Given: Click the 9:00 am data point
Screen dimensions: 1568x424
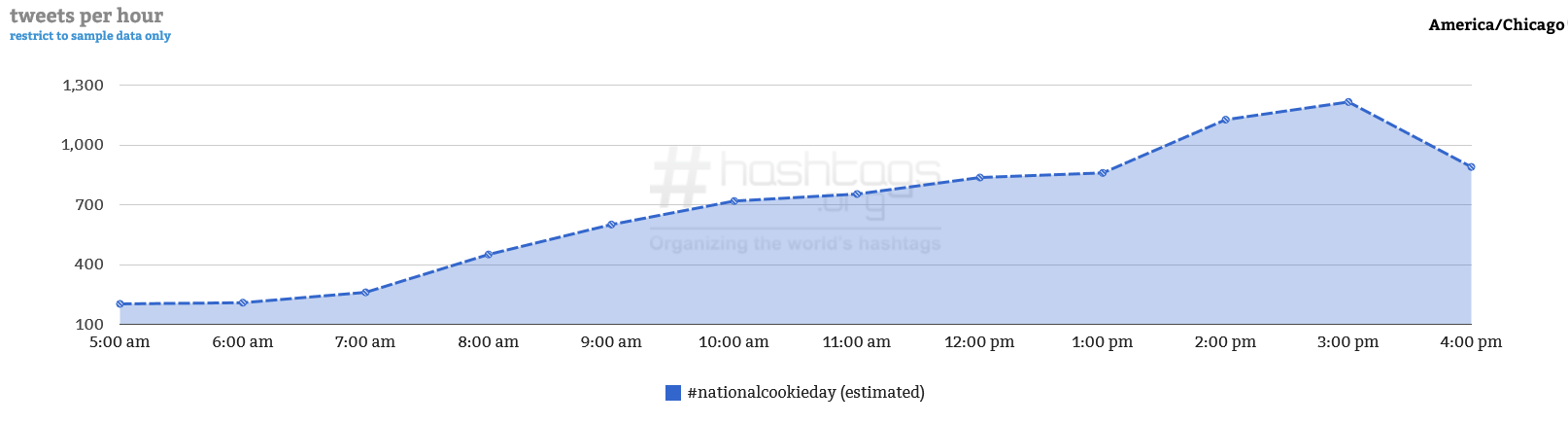Looking at the screenshot, I should [611, 225].
